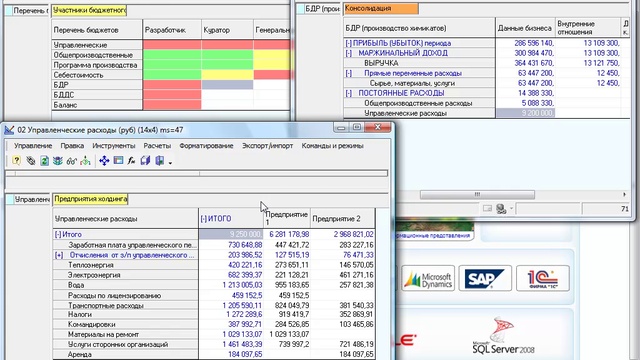This screenshot has width=640, height=360.
Task: Click the hatched pencil icon in toolbar
Action: click(x=31, y=161)
